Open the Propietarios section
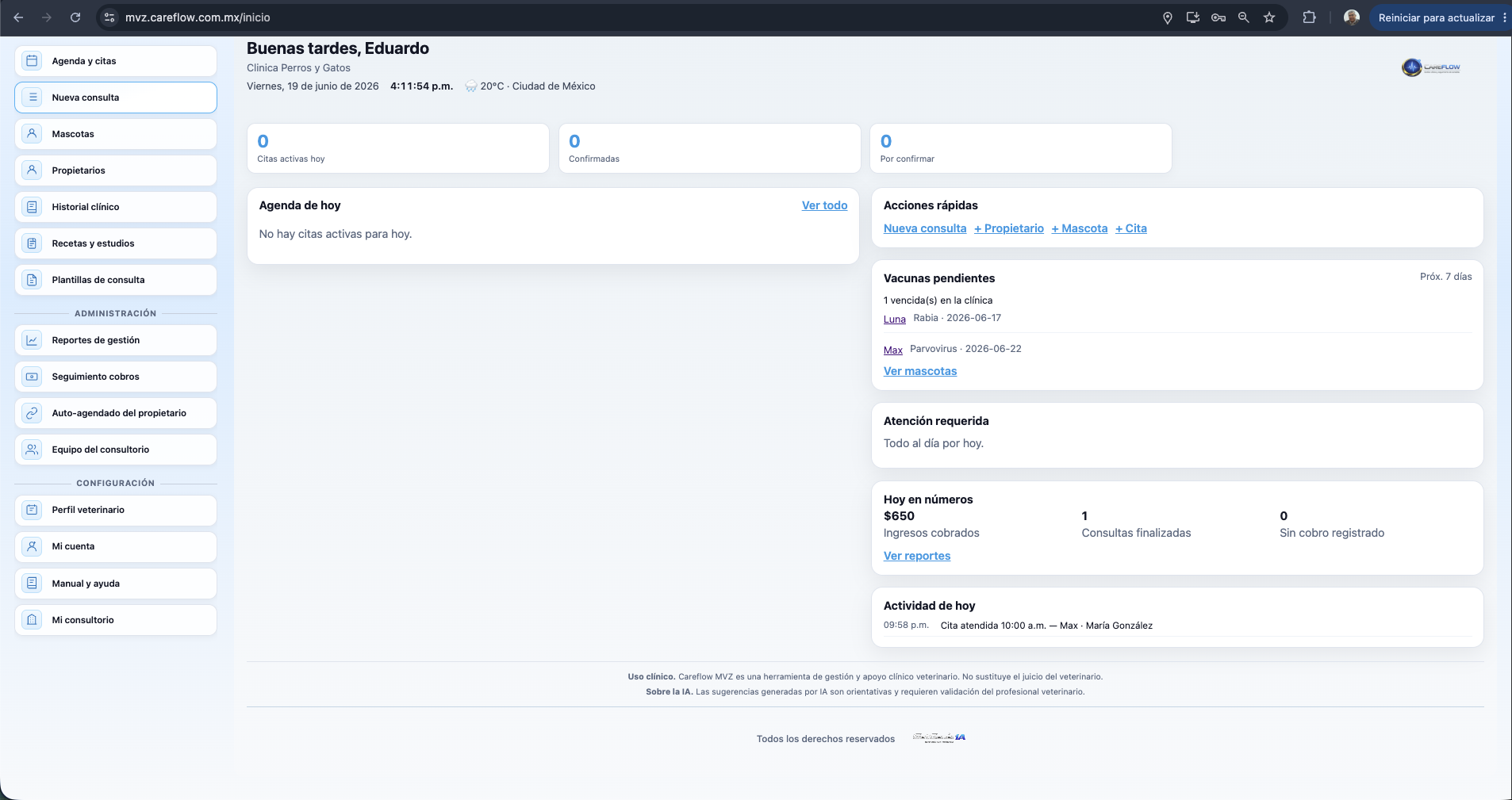Viewport: 1512px width, 800px height. pyautogui.click(x=116, y=170)
